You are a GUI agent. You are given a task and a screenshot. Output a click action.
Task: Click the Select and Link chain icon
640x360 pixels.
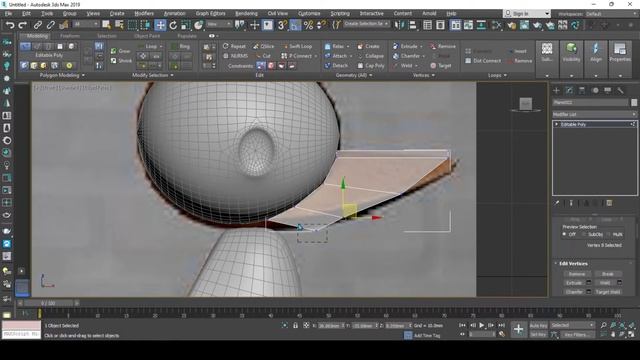pos(38,25)
